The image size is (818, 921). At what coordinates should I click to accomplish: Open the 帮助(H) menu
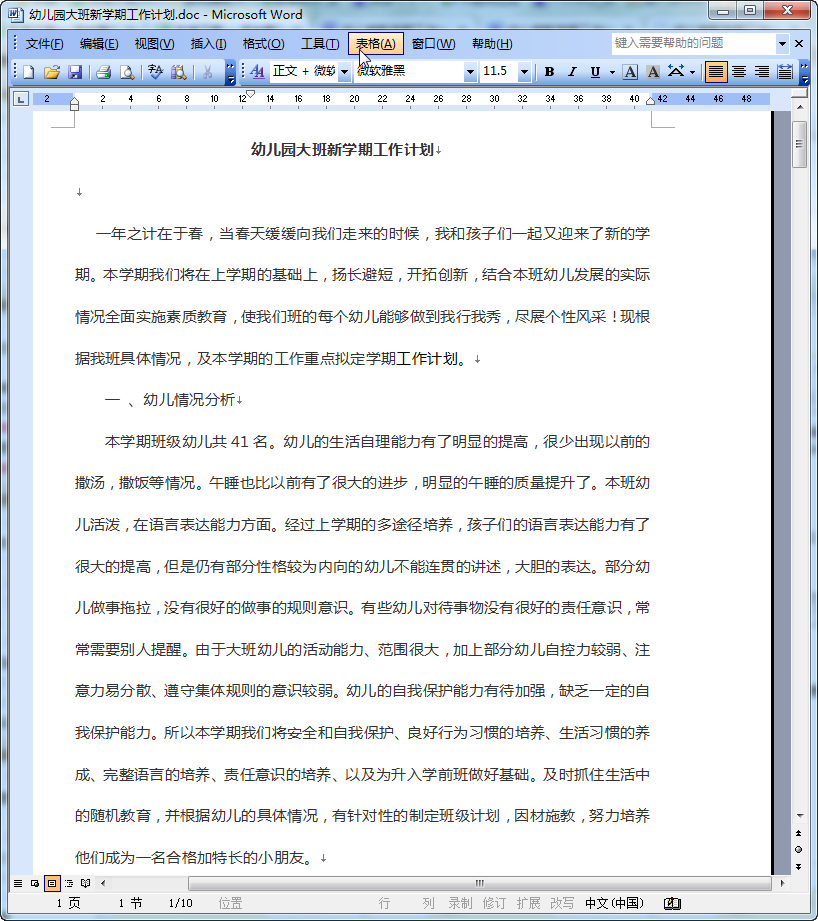point(492,44)
